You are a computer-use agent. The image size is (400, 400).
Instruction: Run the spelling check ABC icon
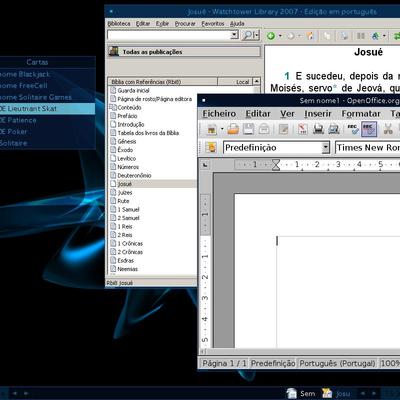353,129
